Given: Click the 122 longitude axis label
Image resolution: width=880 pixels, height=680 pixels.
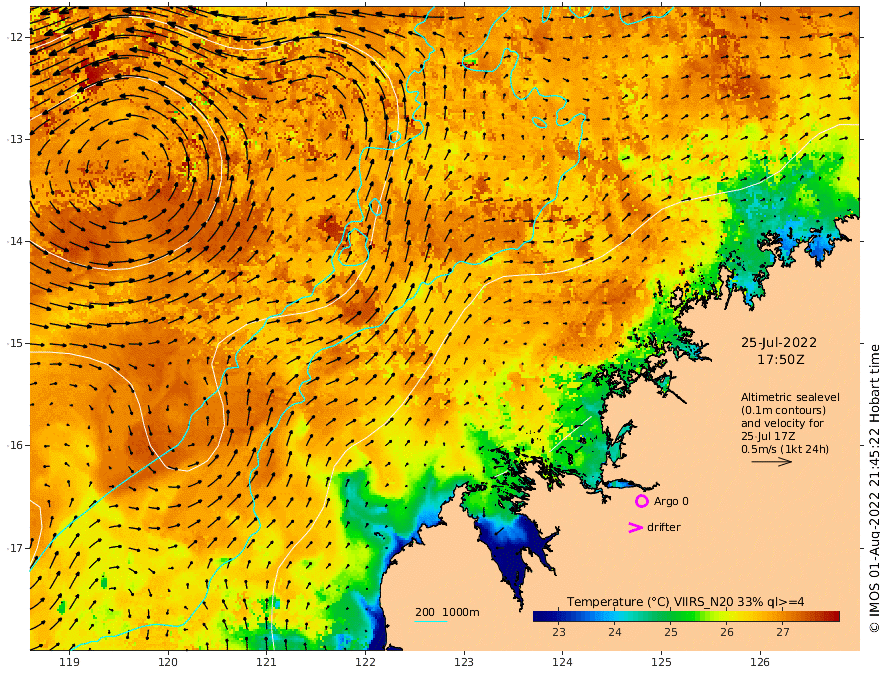Looking at the screenshot, I should click(x=365, y=662).
